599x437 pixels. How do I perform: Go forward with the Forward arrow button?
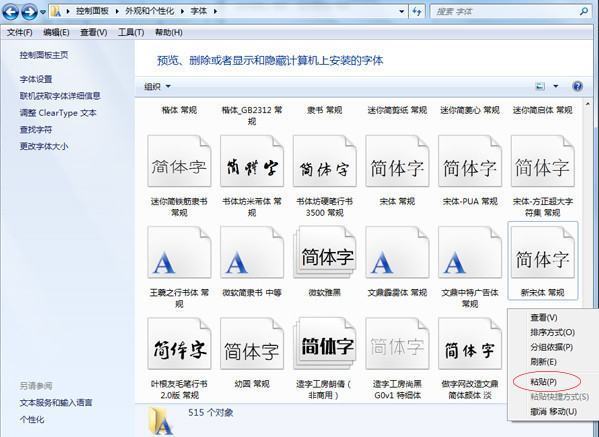[29, 12]
